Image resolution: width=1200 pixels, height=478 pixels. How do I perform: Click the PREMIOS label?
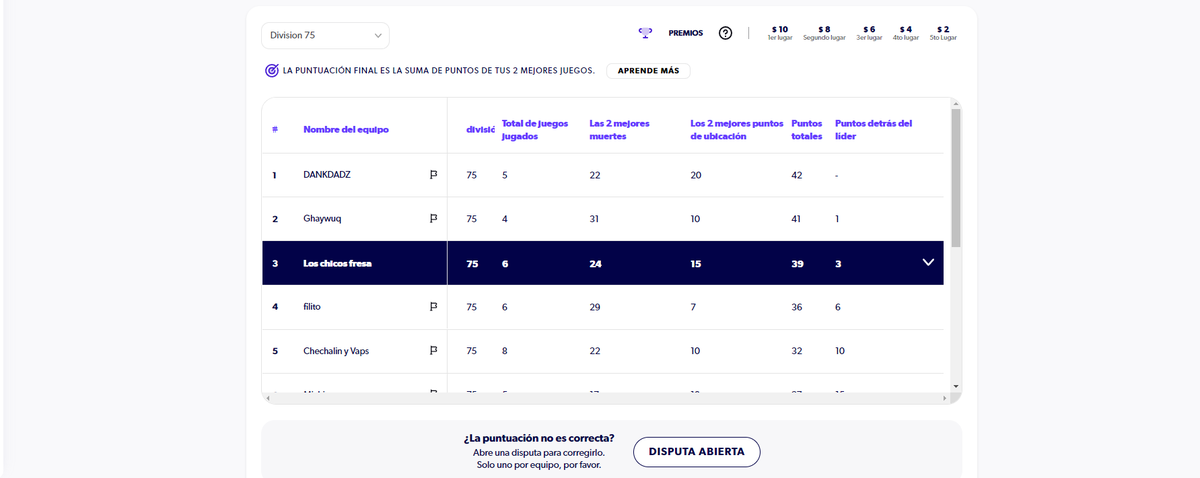(x=685, y=33)
